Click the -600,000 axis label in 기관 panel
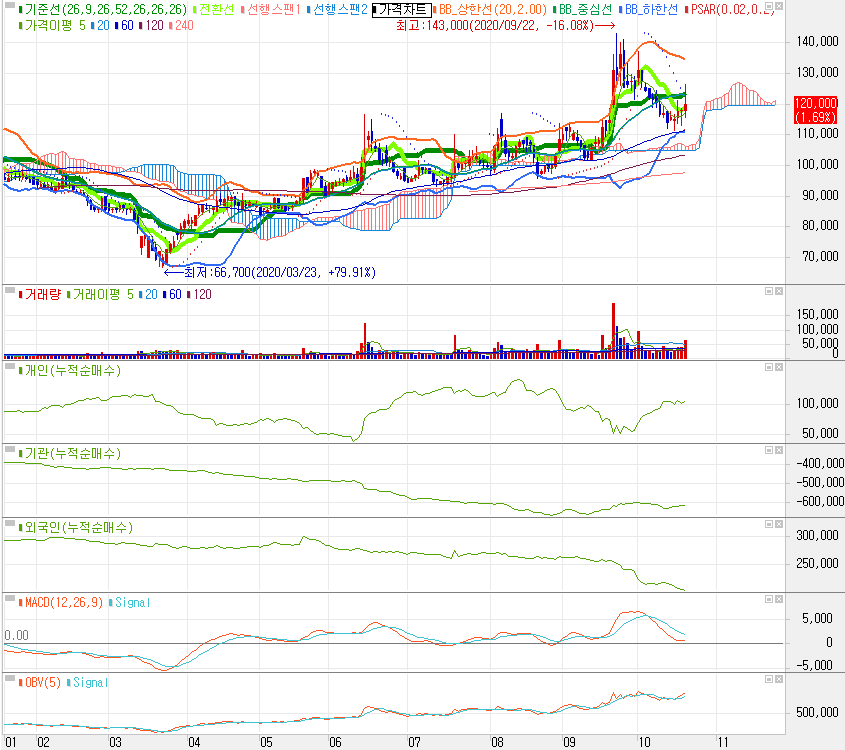 820,501
